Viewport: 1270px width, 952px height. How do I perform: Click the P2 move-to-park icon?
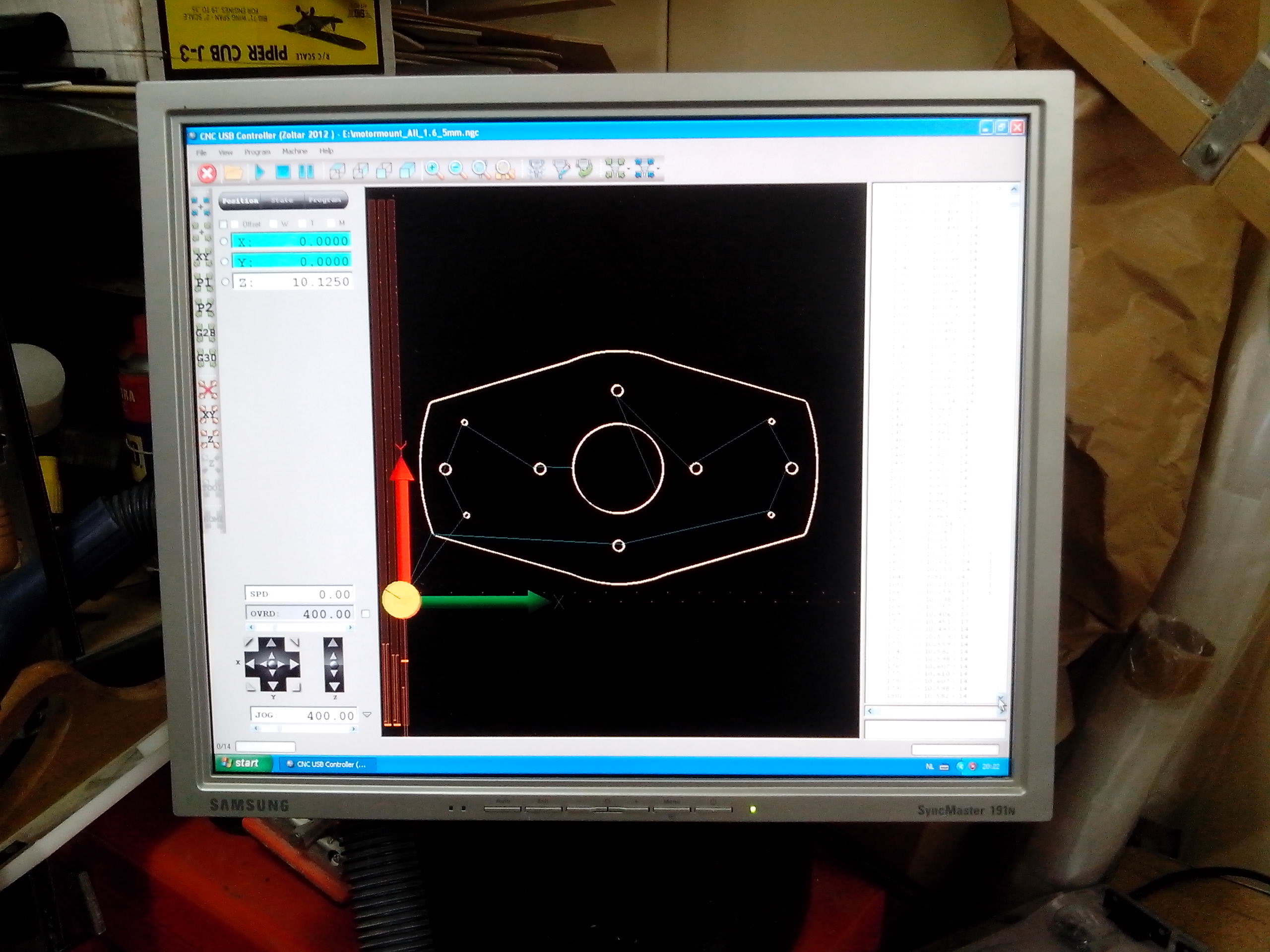pyautogui.click(x=204, y=307)
